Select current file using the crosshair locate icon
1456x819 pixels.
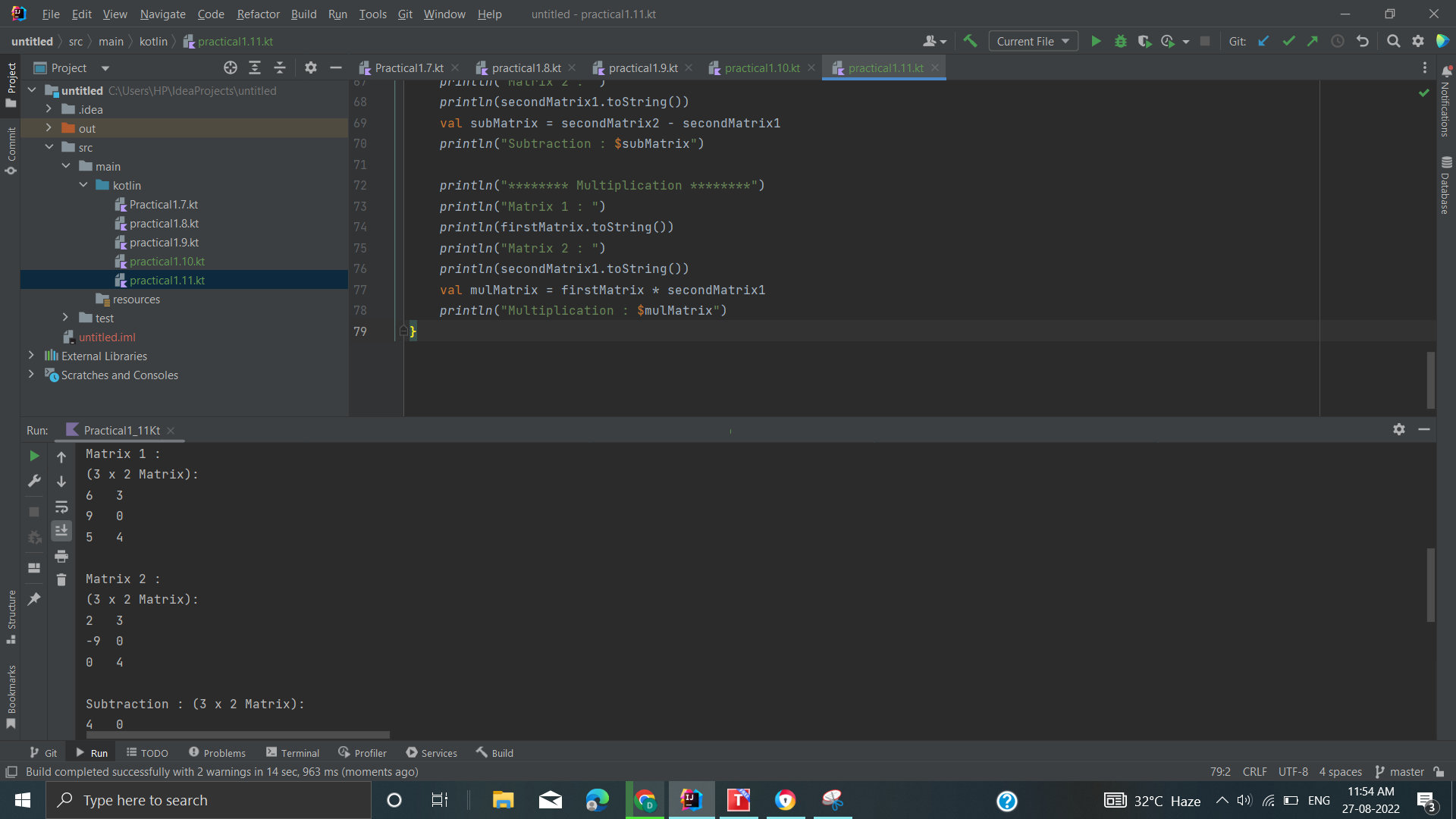click(230, 67)
